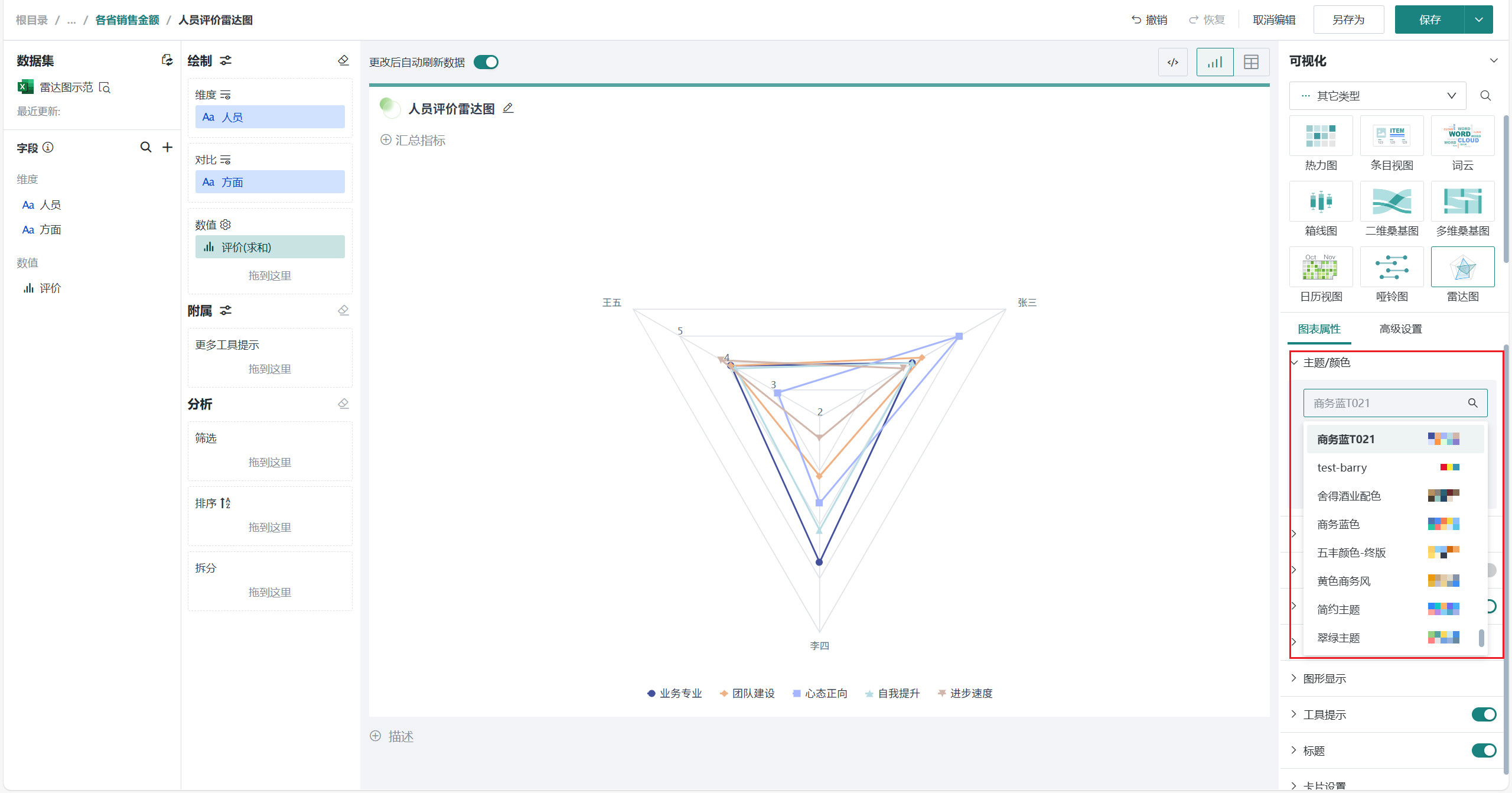Clear the 绘制 section with eraser icon

point(343,60)
